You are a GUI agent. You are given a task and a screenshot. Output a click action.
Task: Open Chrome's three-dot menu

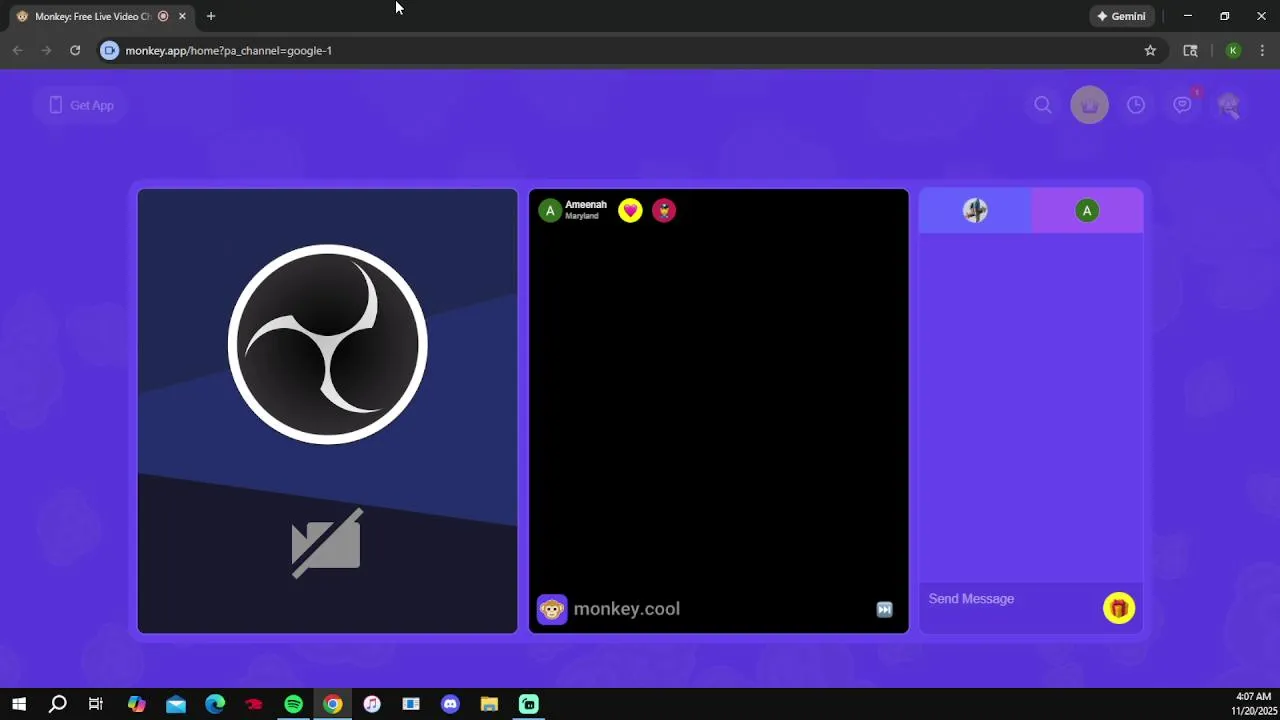click(1262, 50)
